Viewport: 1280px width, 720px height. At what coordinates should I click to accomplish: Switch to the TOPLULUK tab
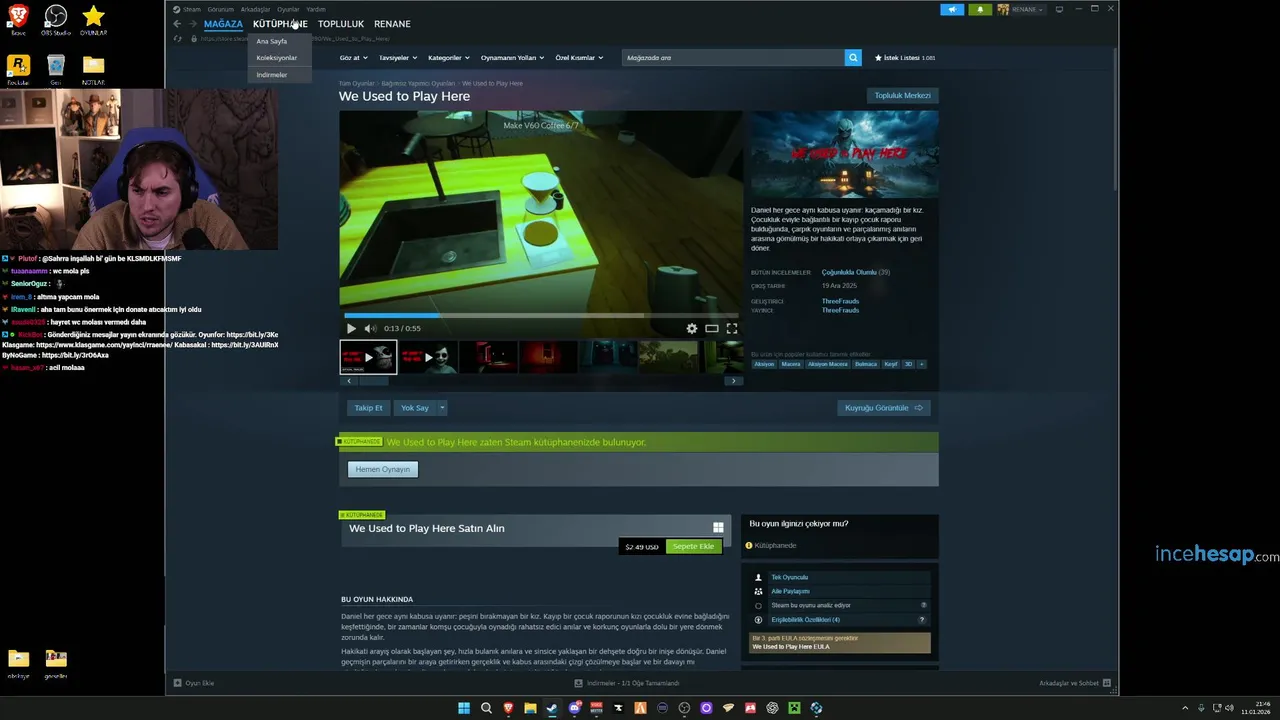click(x=341, y=24)
